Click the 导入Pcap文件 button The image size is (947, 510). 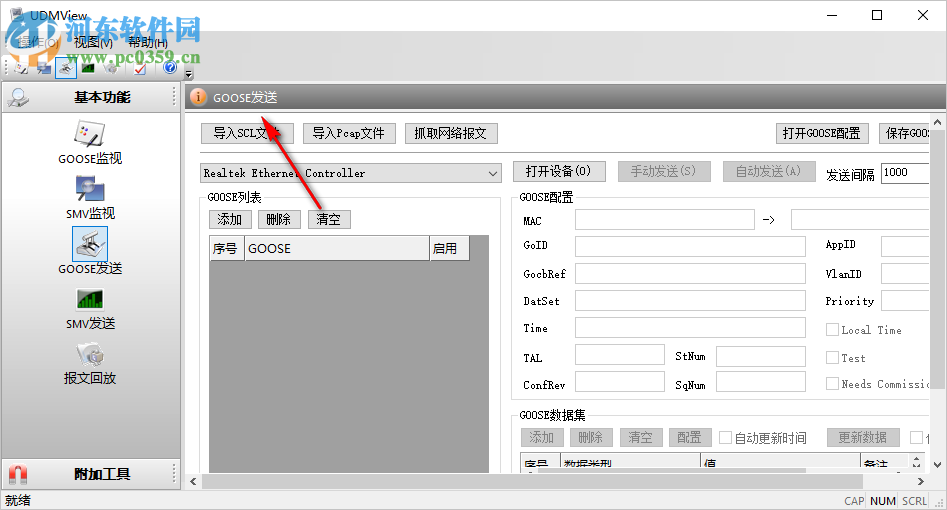coord(349,134)
